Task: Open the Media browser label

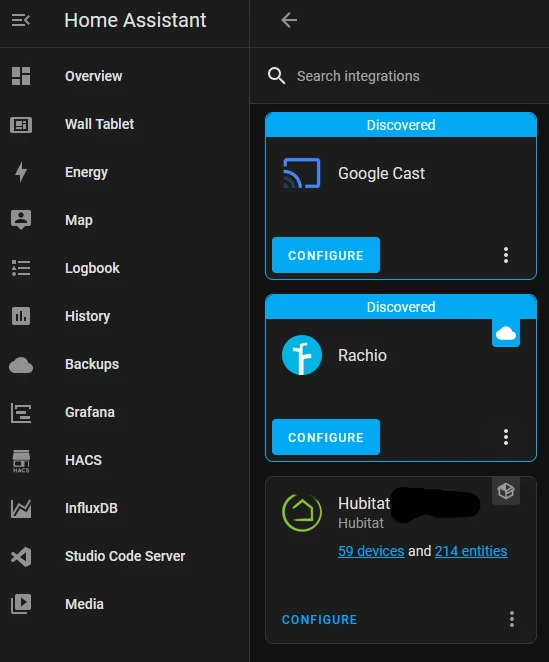Action: coord(84,604)
